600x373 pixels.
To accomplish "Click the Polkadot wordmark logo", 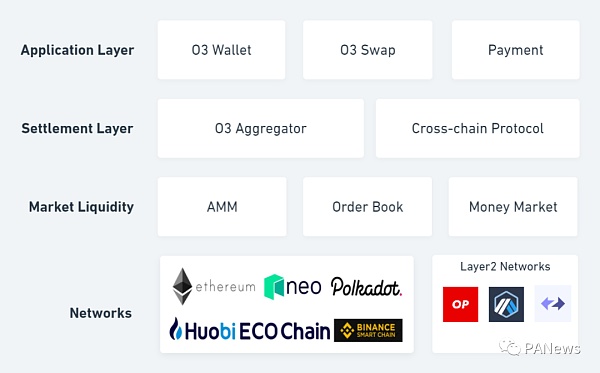I will click(x=366, y=287).
